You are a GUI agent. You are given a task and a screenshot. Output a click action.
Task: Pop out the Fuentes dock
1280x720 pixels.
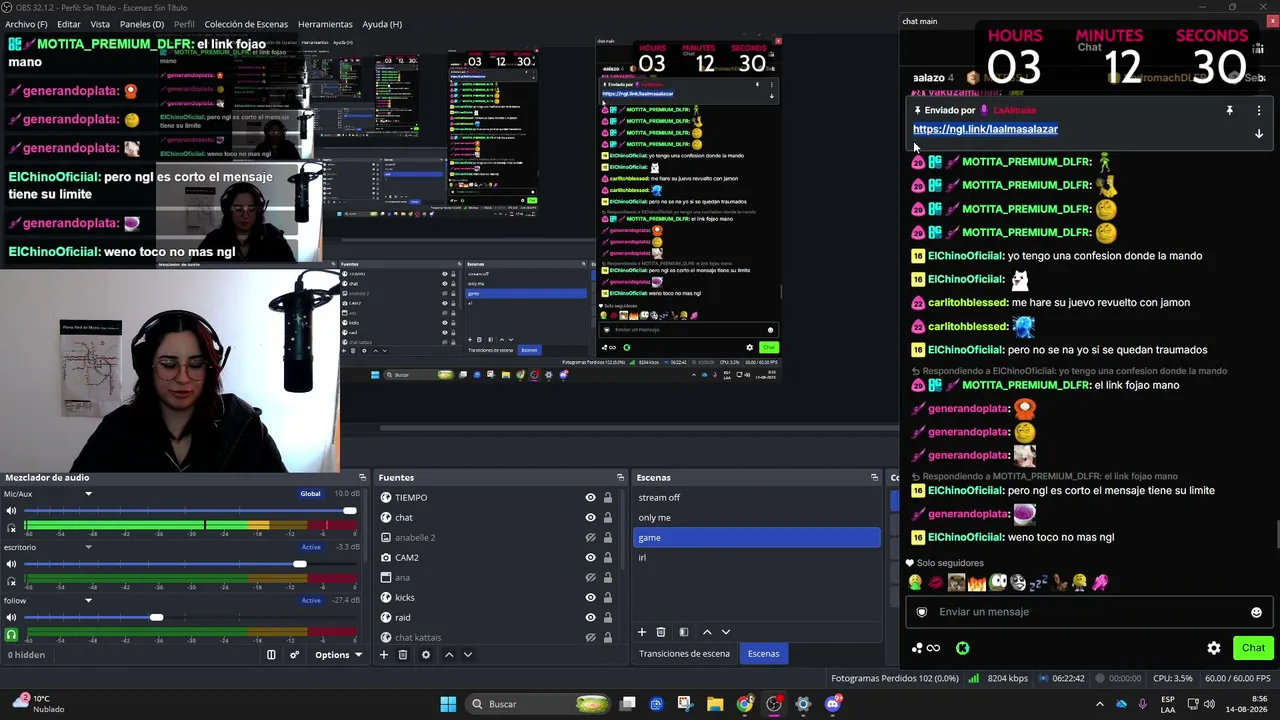[x=620, y=478]
